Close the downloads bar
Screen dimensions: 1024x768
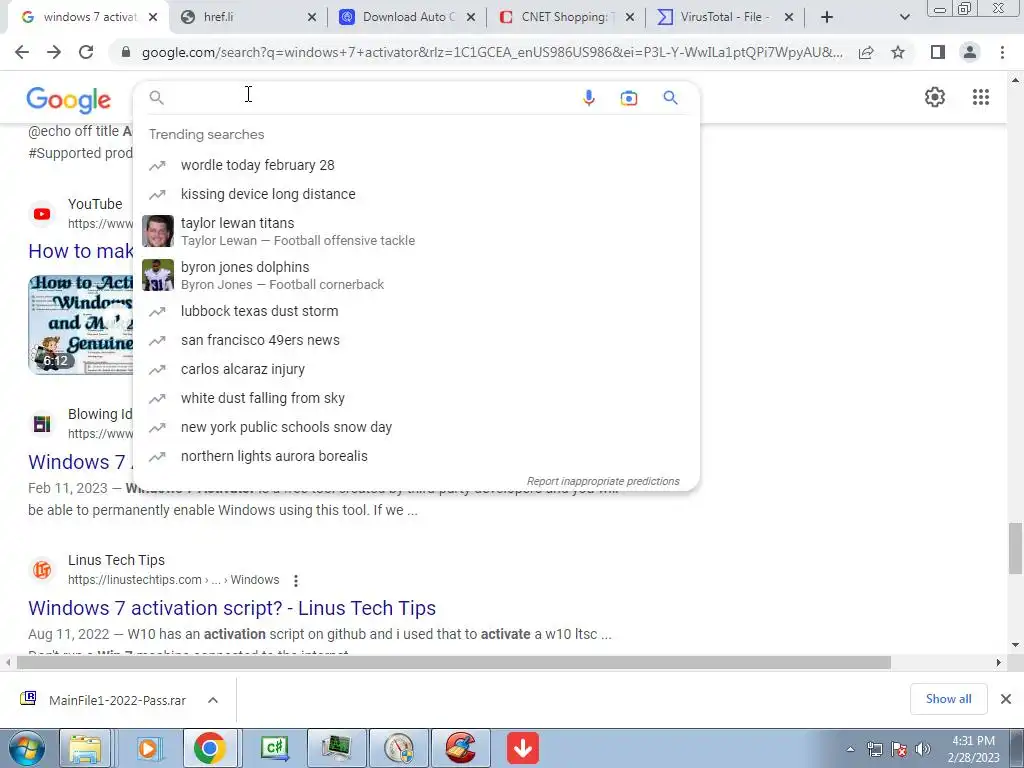coord(1006,699)
